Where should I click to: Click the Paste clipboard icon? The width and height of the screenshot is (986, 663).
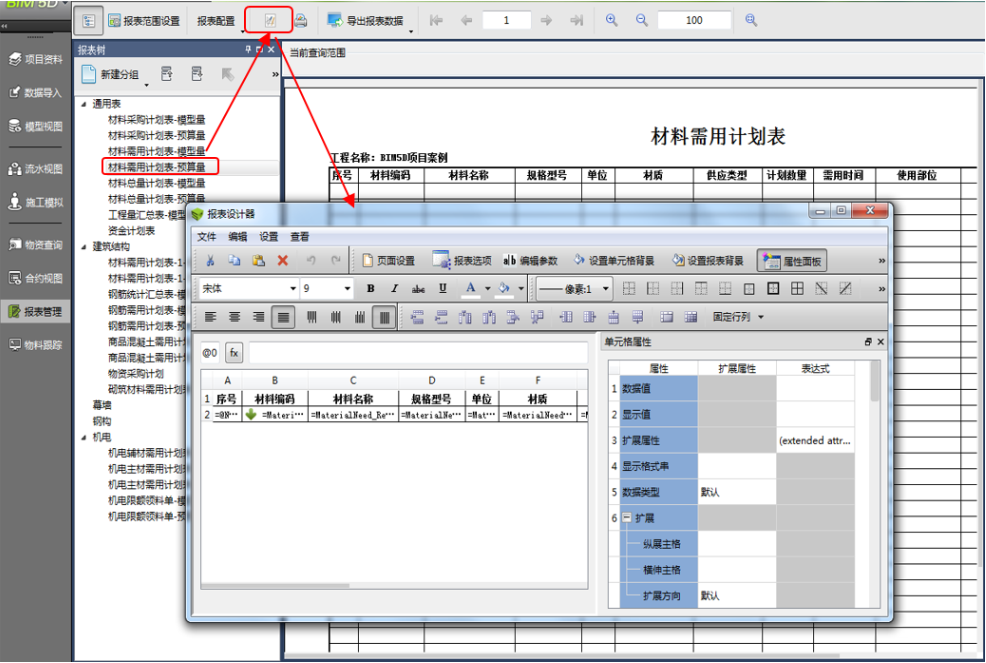(x=258, y=260)
